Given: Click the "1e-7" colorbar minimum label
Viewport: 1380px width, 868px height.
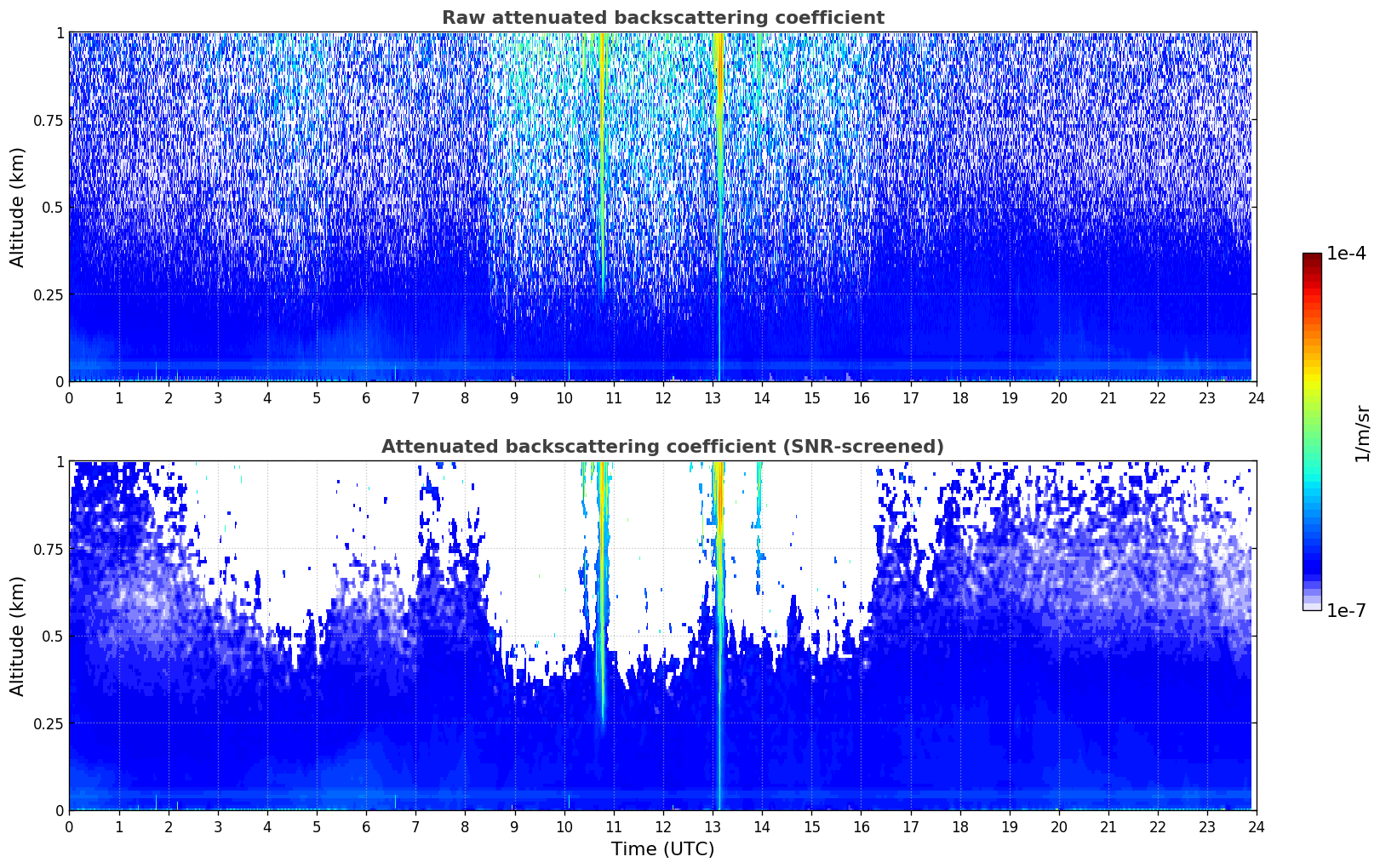Looking at the screenshot, I should click(1346, 610).
